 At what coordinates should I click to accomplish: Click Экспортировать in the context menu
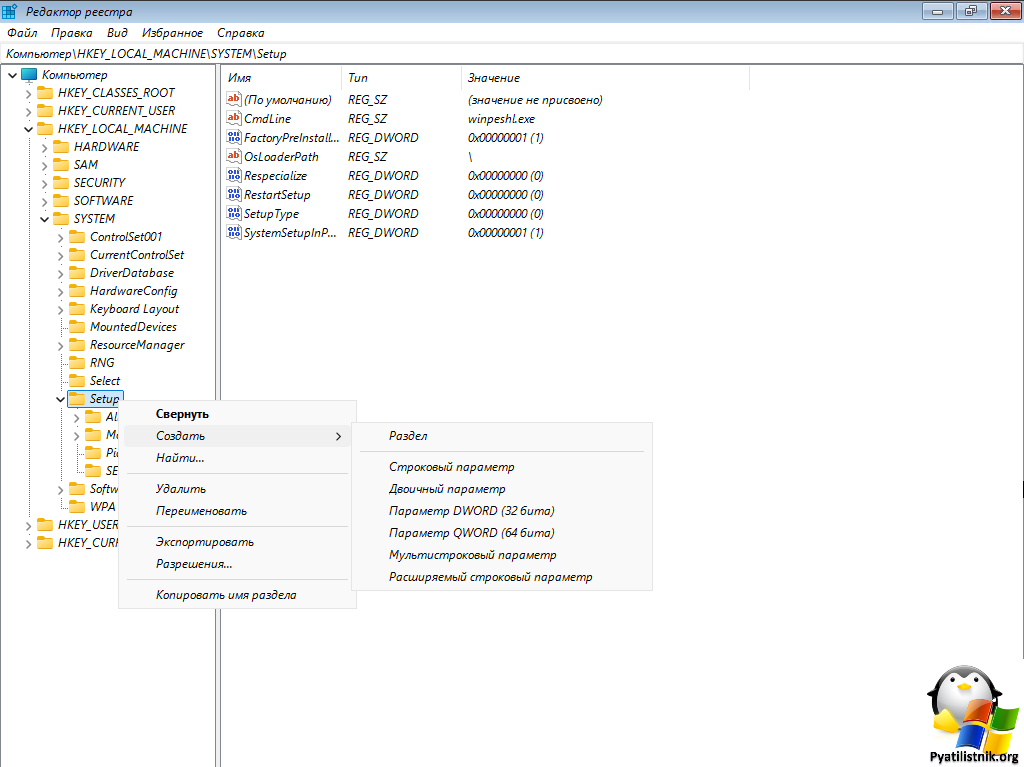pyautogui.click(x=204, y=542)
